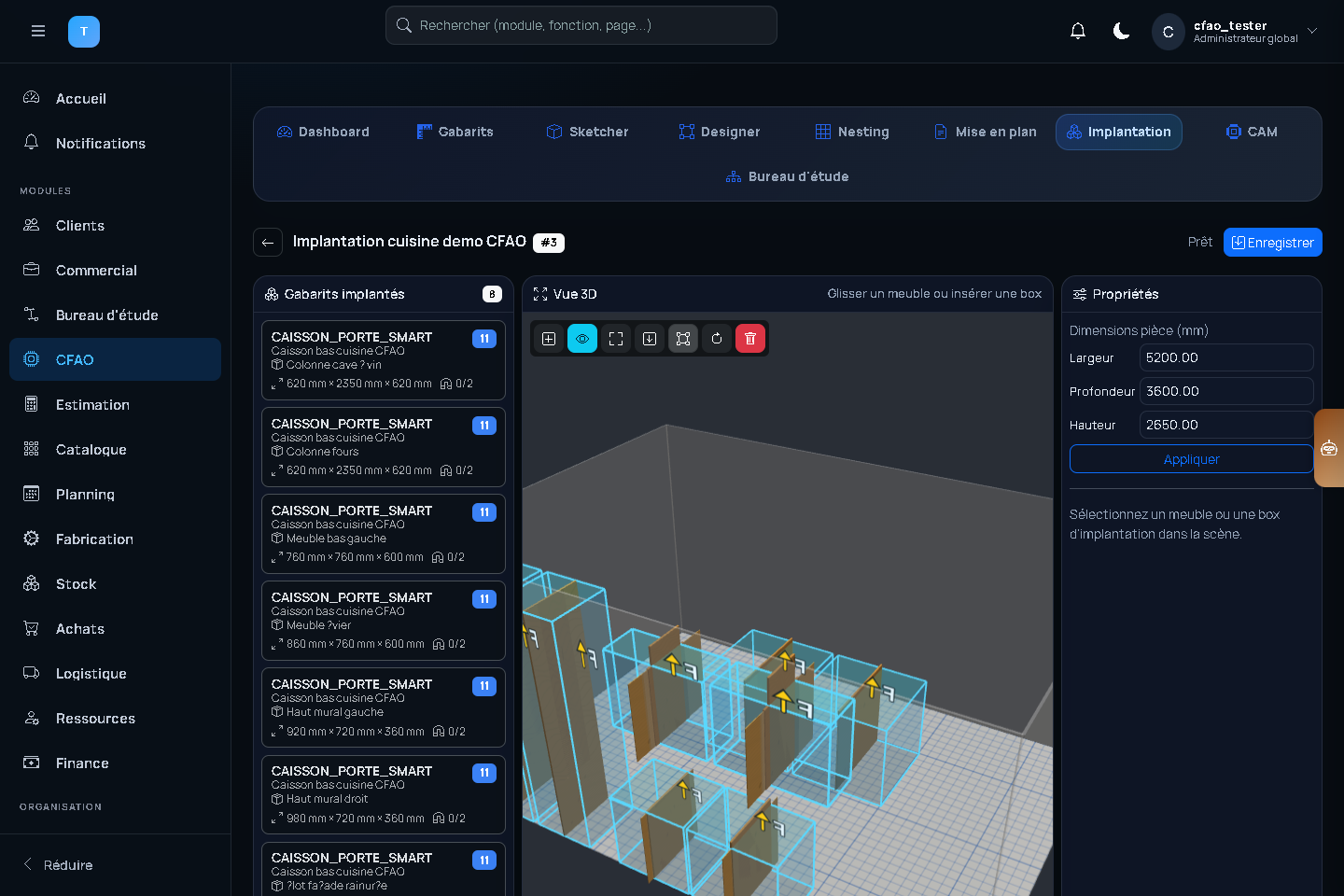Screen dimensions: 1344x896
Task: Click the Vue 3D expand icon
Action: coord(540,294)
